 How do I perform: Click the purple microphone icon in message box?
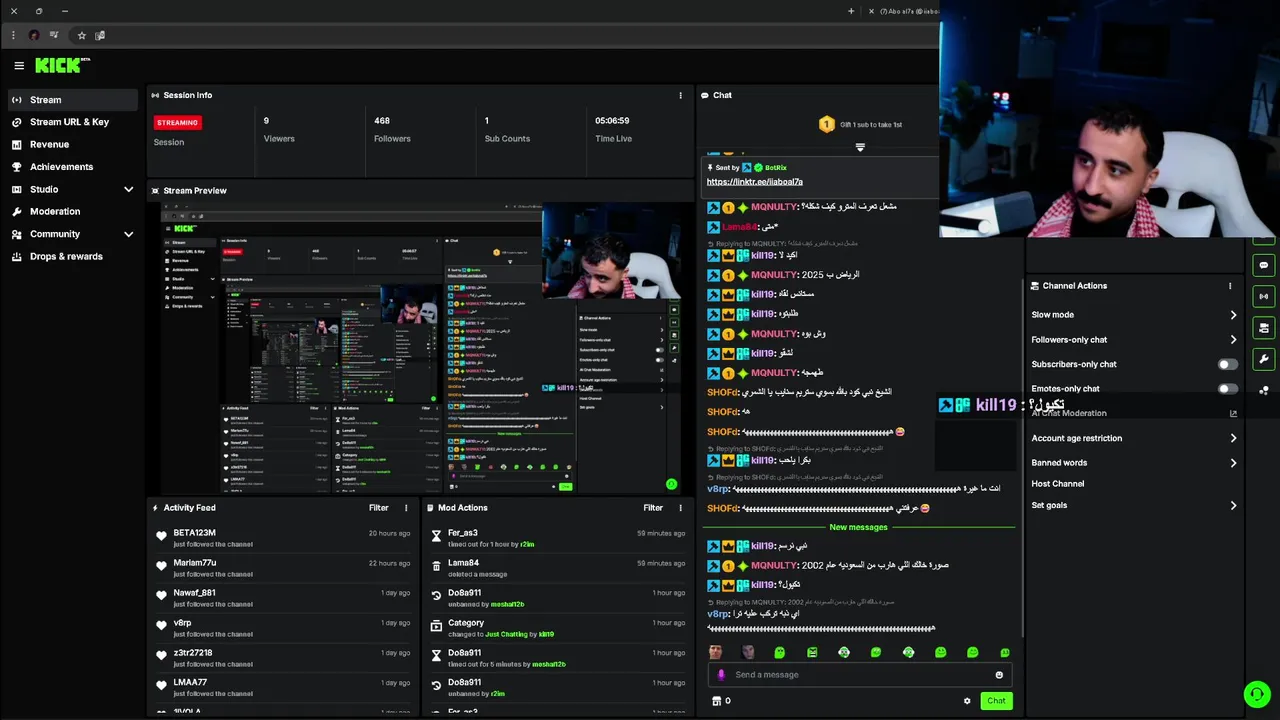coord(721,675)
